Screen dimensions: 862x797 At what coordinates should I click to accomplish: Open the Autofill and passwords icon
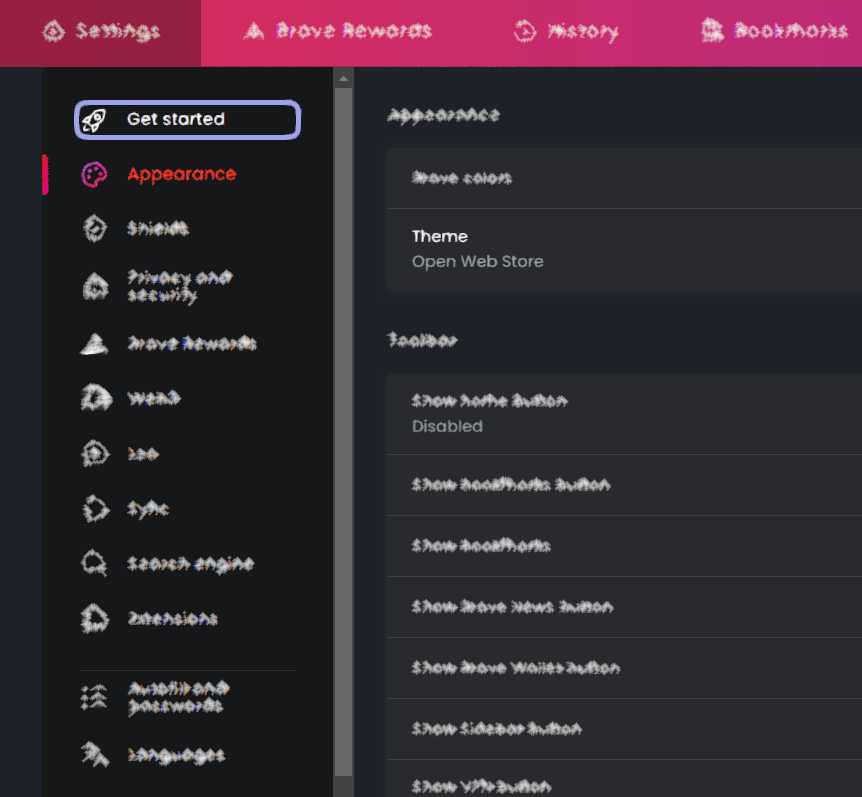pos(94,697)
